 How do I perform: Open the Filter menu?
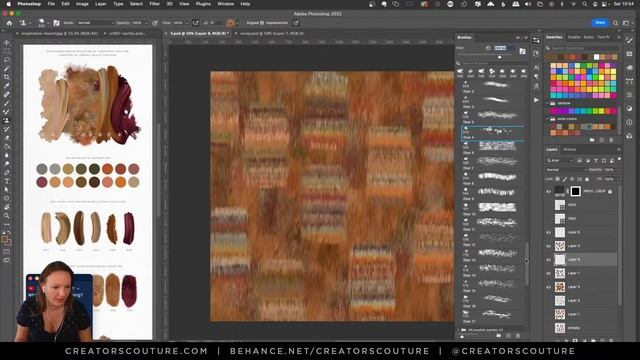[x=154, y=4]
